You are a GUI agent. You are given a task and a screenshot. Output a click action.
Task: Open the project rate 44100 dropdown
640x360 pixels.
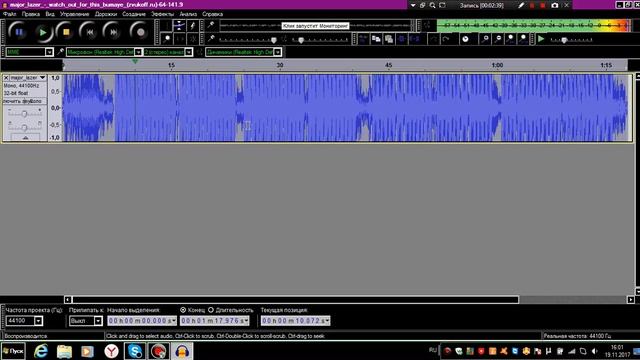coord(38,321)
